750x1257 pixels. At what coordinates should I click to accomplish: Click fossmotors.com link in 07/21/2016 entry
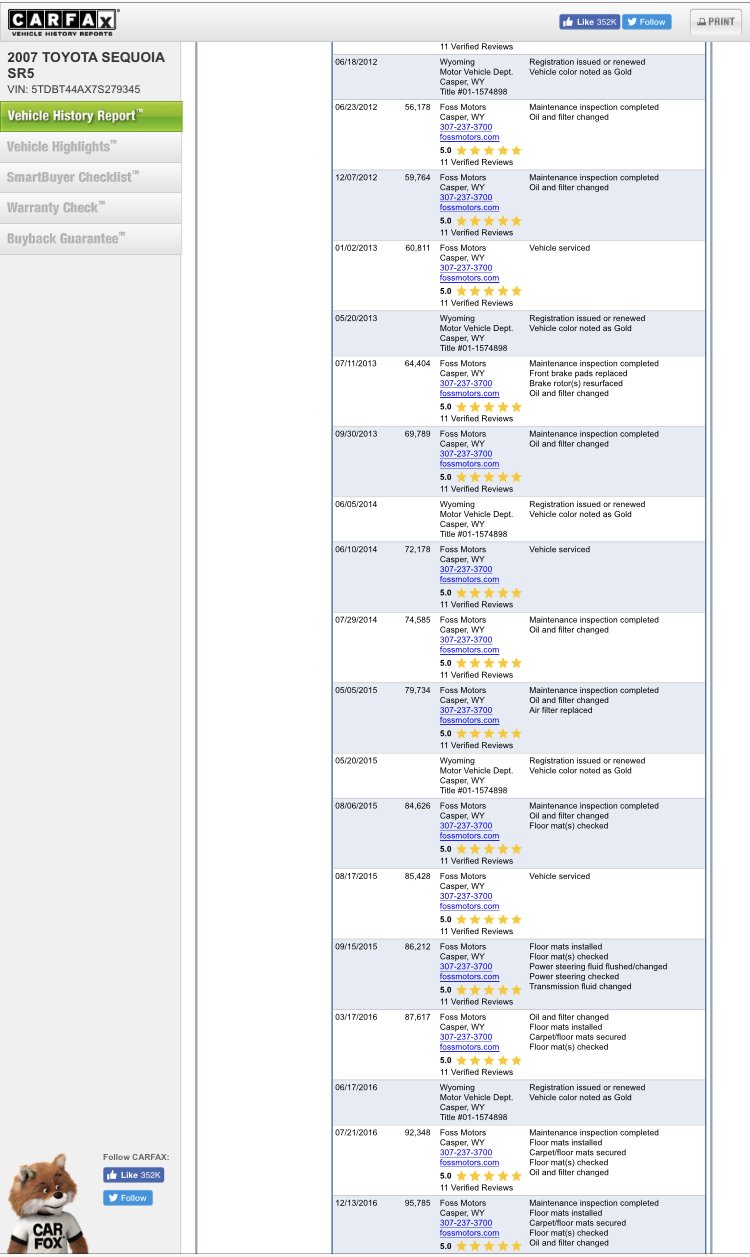469,1162
